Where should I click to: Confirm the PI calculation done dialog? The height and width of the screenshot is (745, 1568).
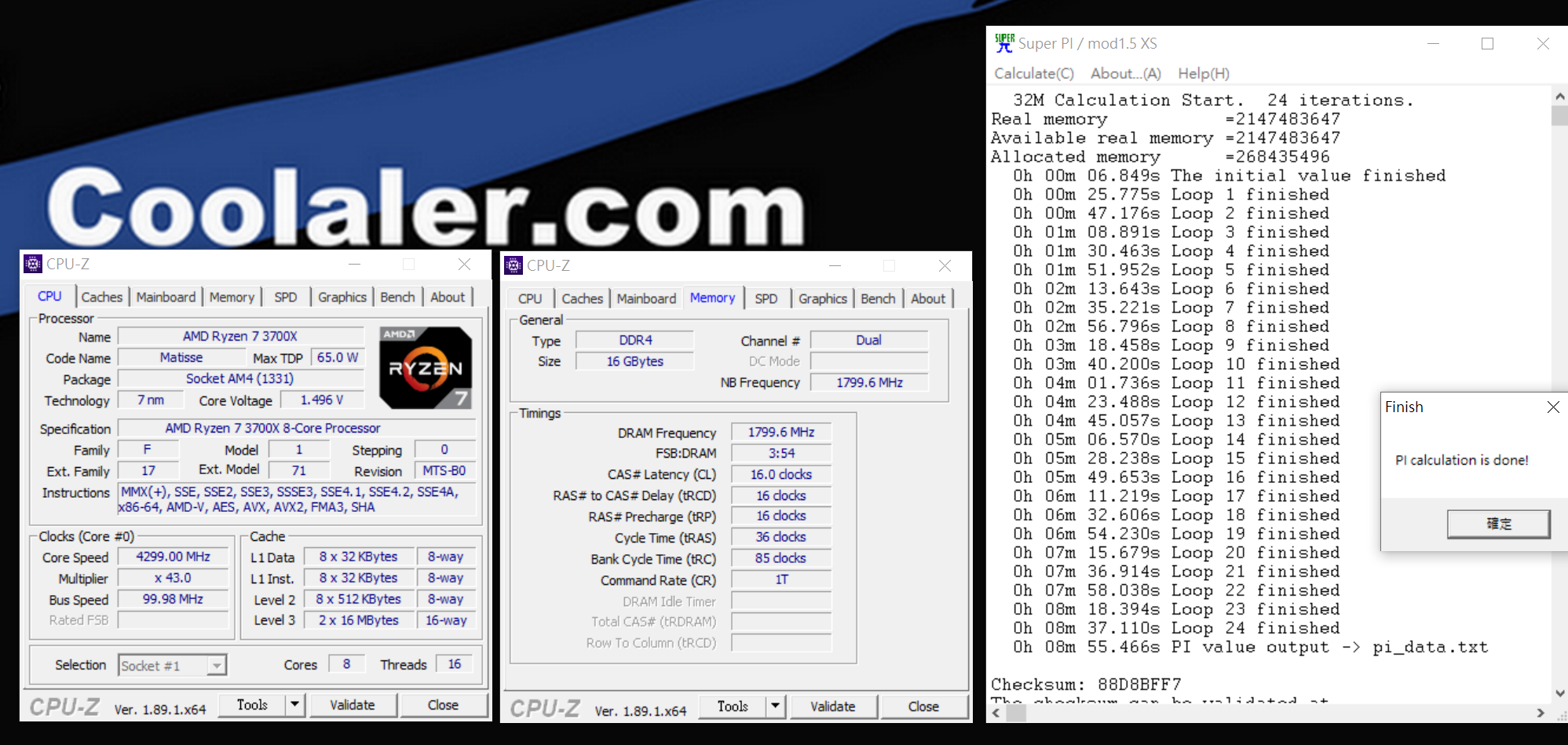pos(1498,524)
